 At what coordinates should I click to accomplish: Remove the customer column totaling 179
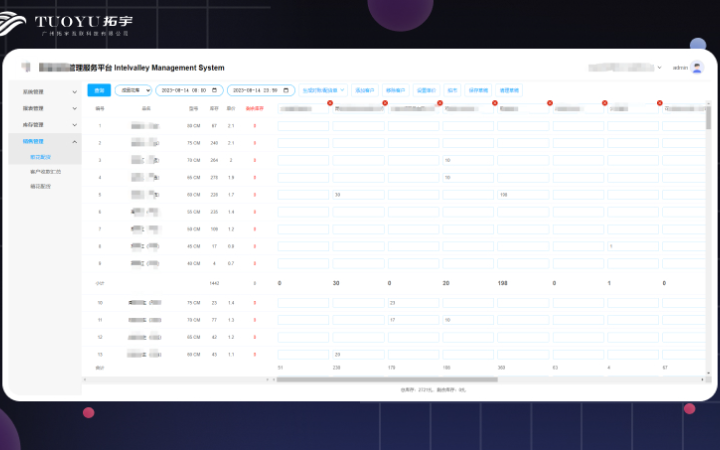tap(440, 103)
